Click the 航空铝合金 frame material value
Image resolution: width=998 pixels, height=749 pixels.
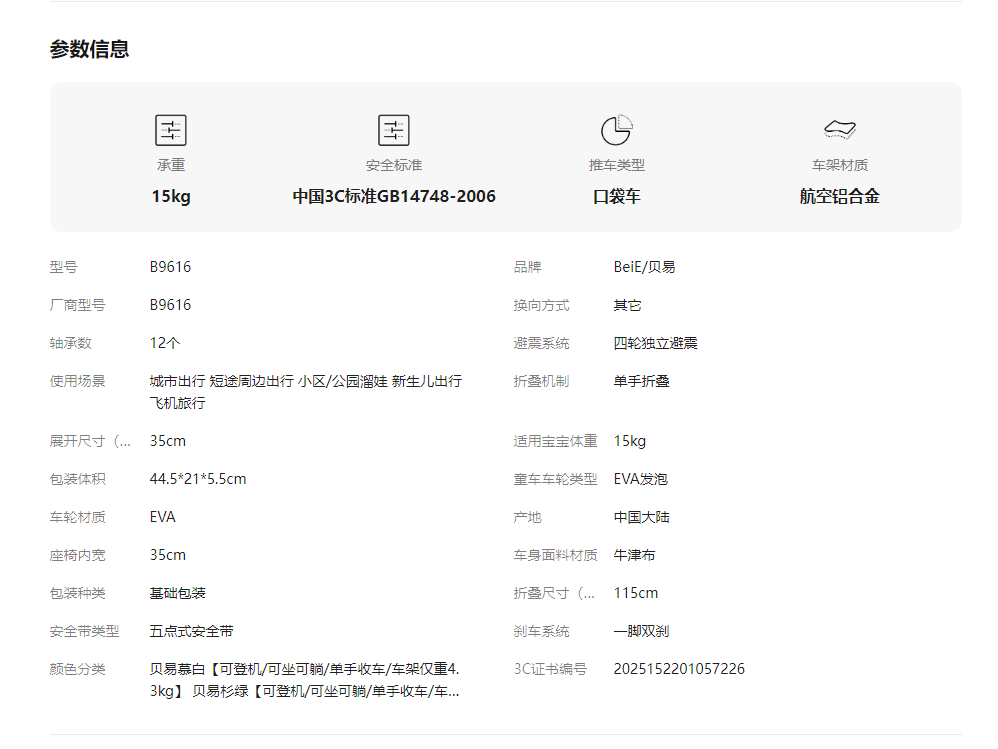point(839,196)
